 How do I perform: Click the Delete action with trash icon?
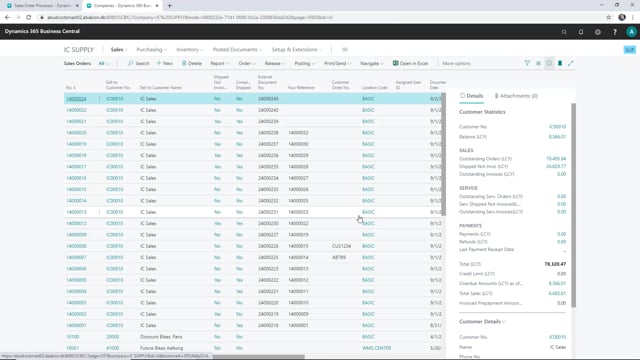pos(192,63)
